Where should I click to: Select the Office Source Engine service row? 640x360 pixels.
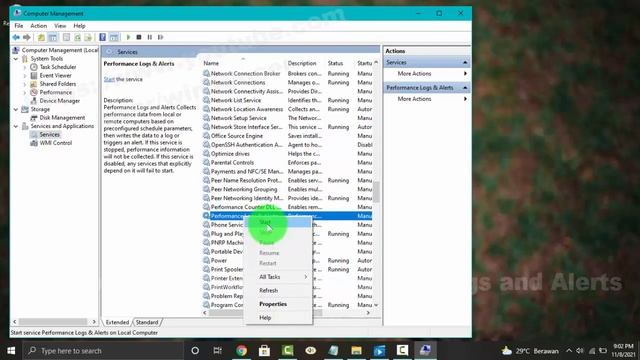pyautogui.click(x=287, y=136)
